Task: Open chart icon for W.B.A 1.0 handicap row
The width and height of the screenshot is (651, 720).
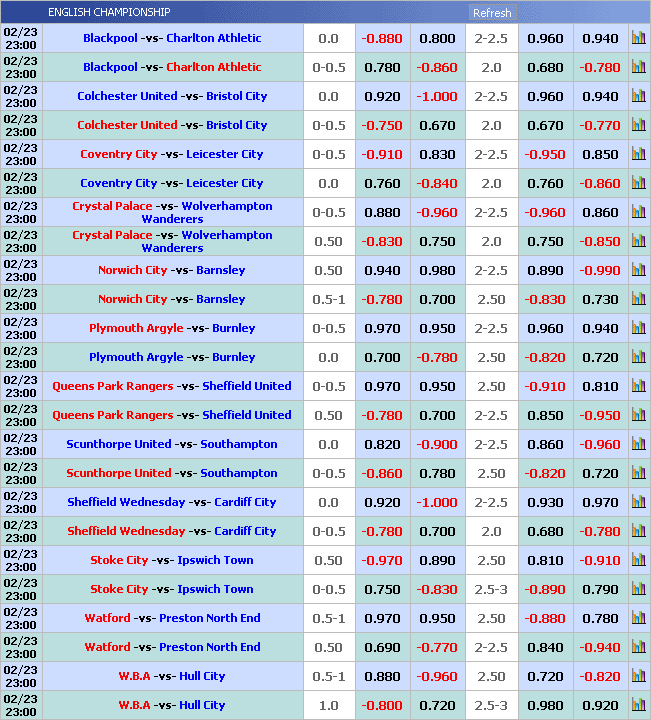Action: pyautogui.click(x=638, y=706)
